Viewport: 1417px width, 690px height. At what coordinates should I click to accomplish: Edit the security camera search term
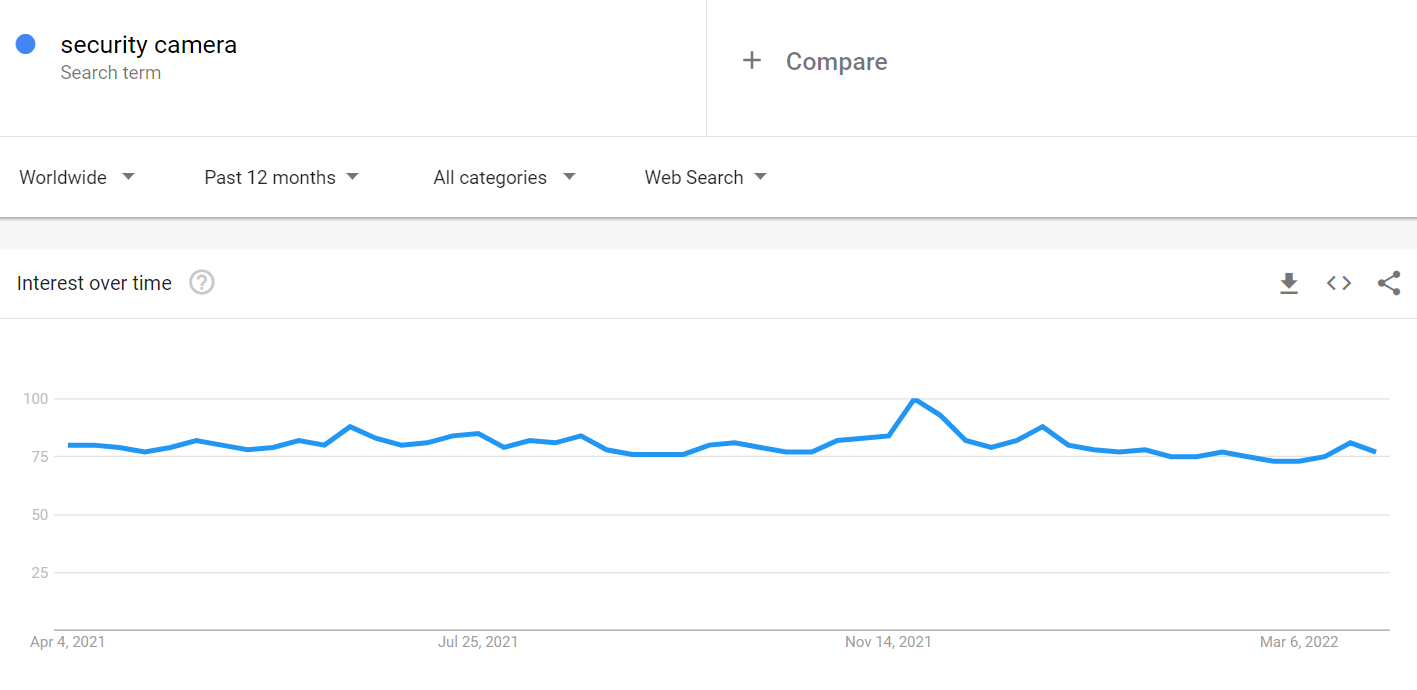(x=149, y=45)
